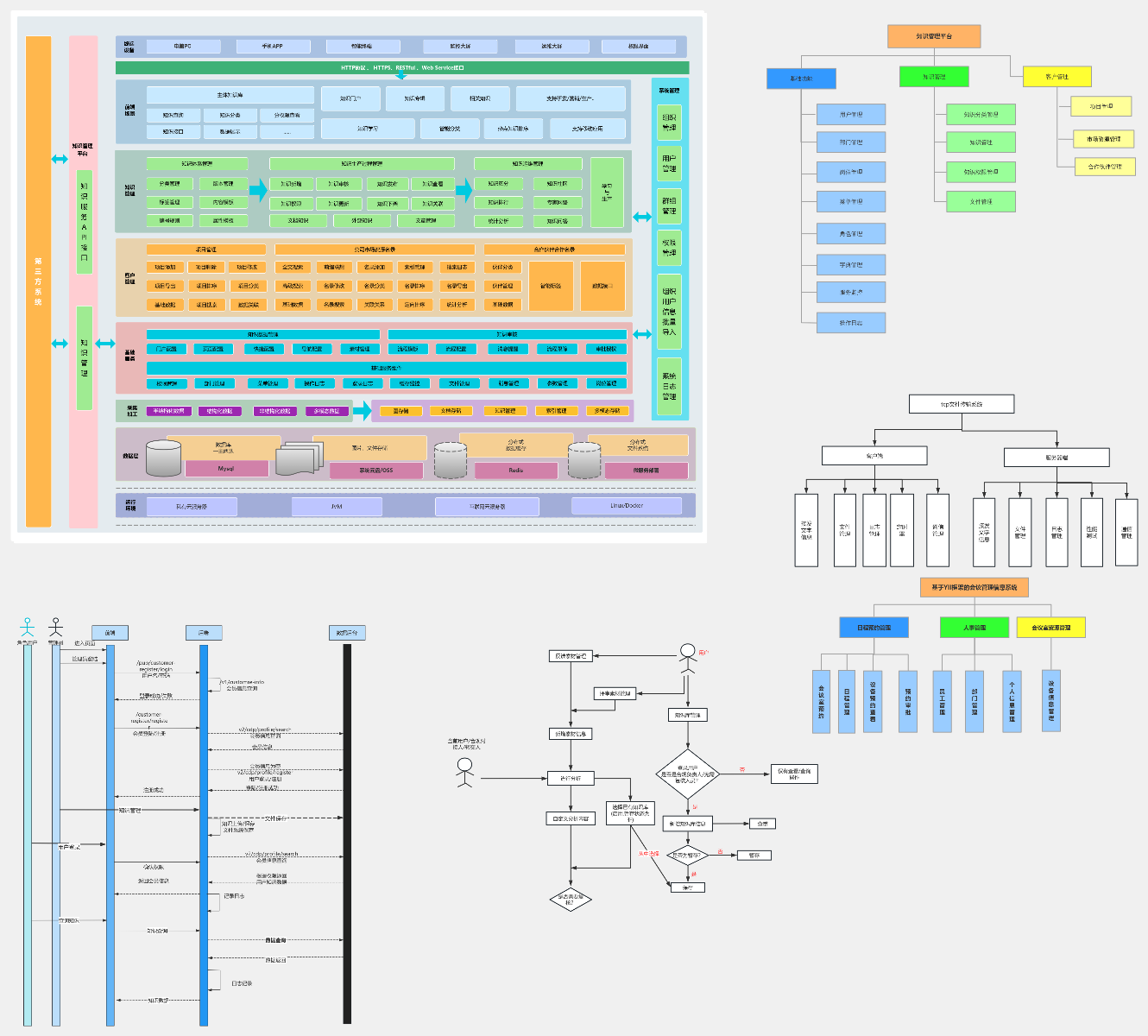Select the Mysql box in data layer
This screenshot has width=1148, height=1036.
tap(226, 469)
